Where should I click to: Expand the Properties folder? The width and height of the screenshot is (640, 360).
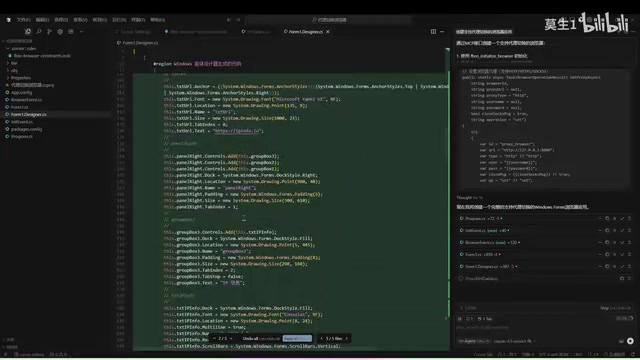coord(20,78)
